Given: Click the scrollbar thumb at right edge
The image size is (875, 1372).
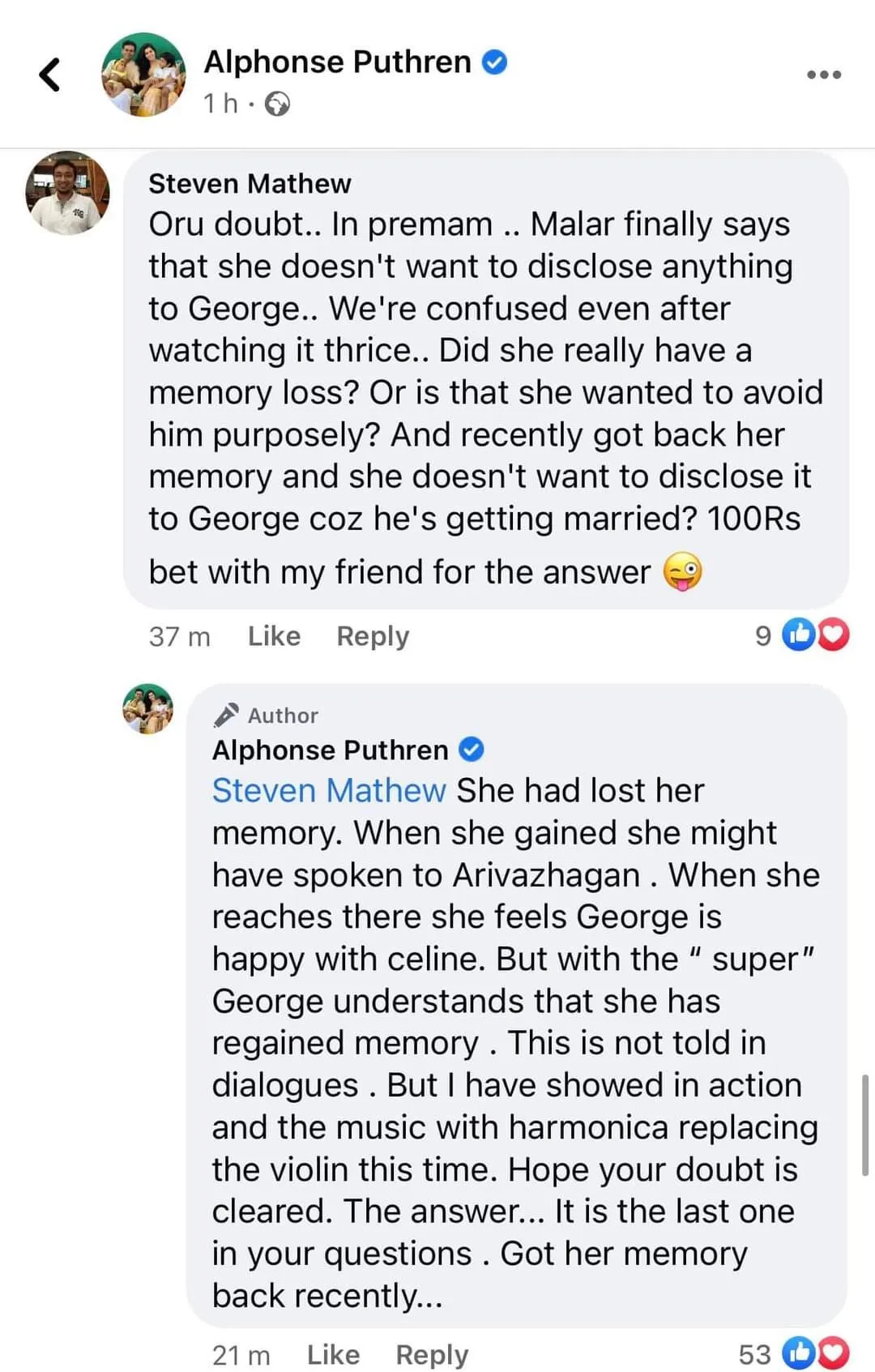Looking at the screenshot, I should (x=866, y=1124).
